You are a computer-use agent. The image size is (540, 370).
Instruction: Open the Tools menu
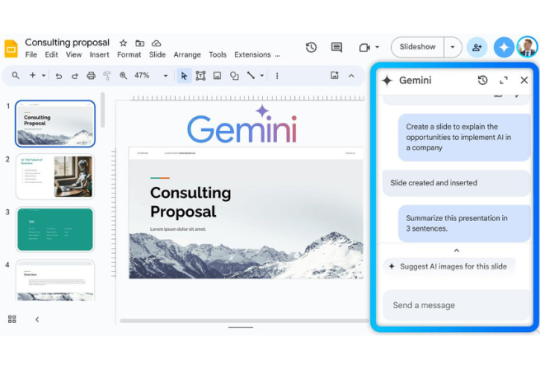[218, 55]
